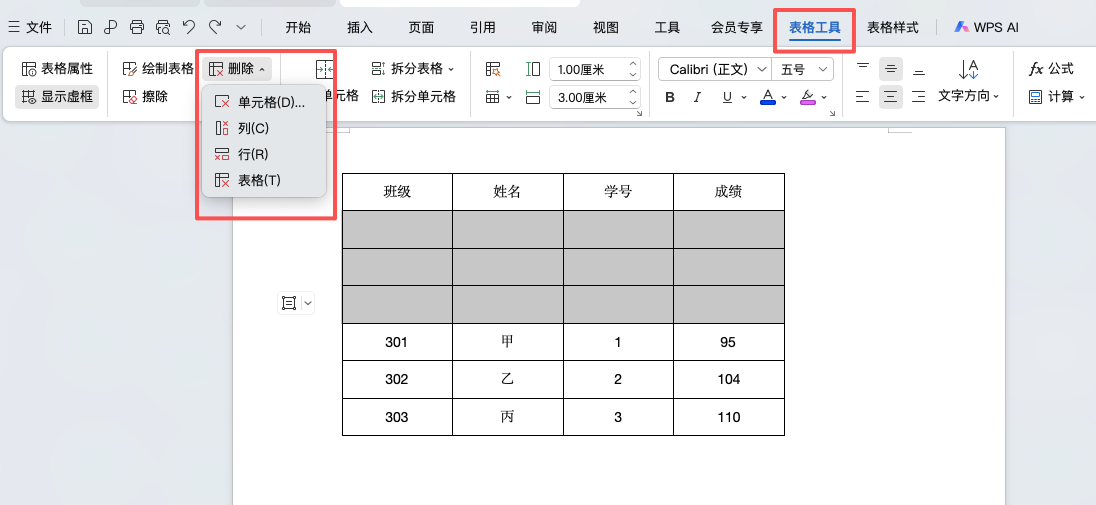The image size is (1096, 505).
Task: Apply the blue font color
Action: tap(767, 97)
